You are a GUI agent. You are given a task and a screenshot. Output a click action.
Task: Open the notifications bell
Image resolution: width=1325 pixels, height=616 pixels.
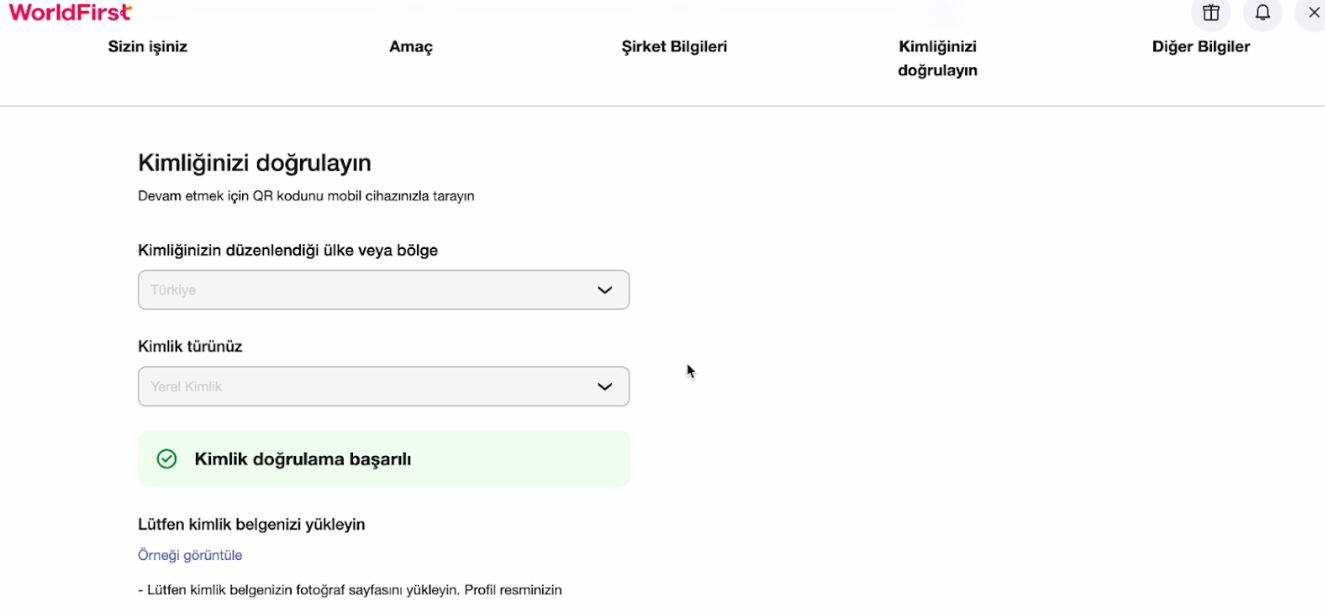(x=1263, y=13)
